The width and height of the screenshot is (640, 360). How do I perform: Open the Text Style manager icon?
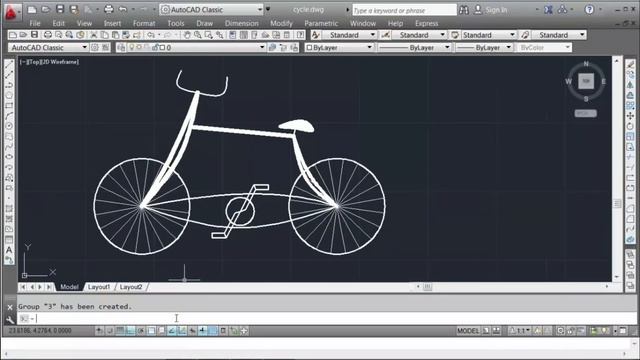click(316, 35)
